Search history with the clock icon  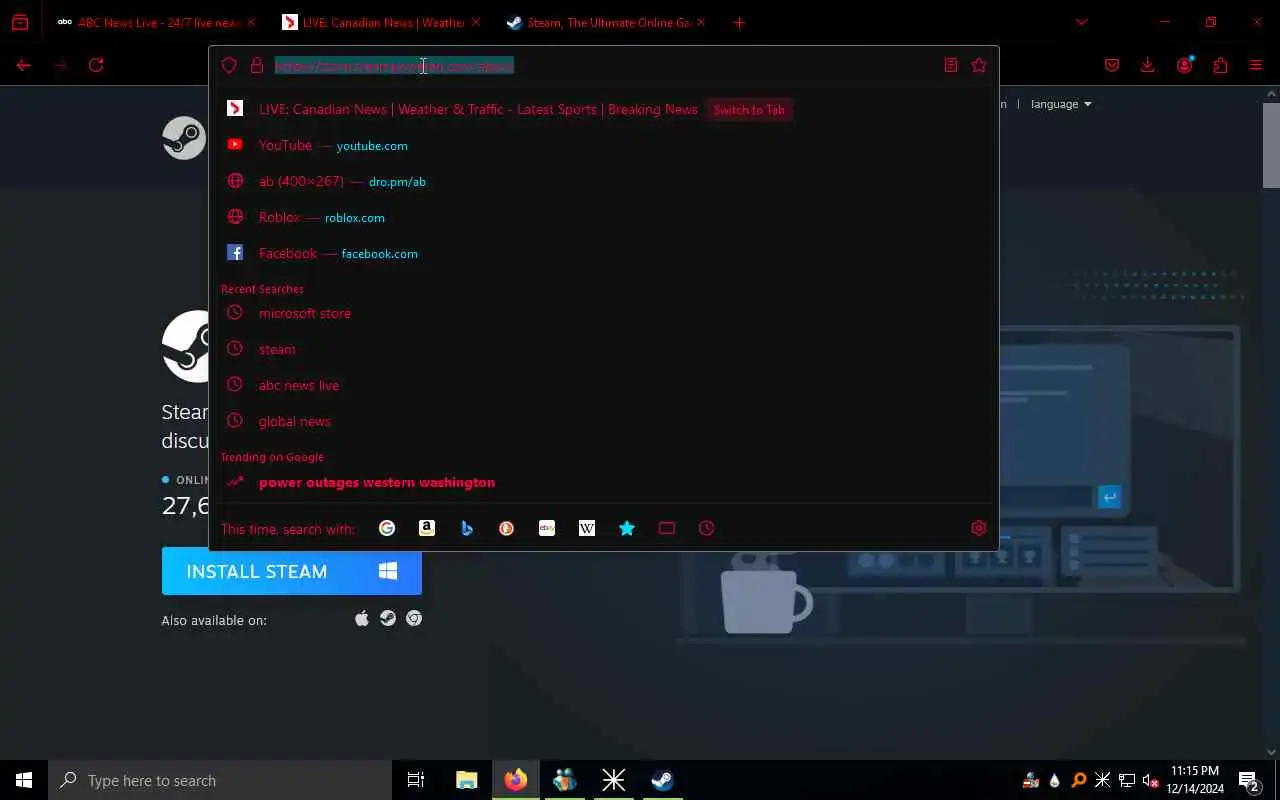pos(707,528)
